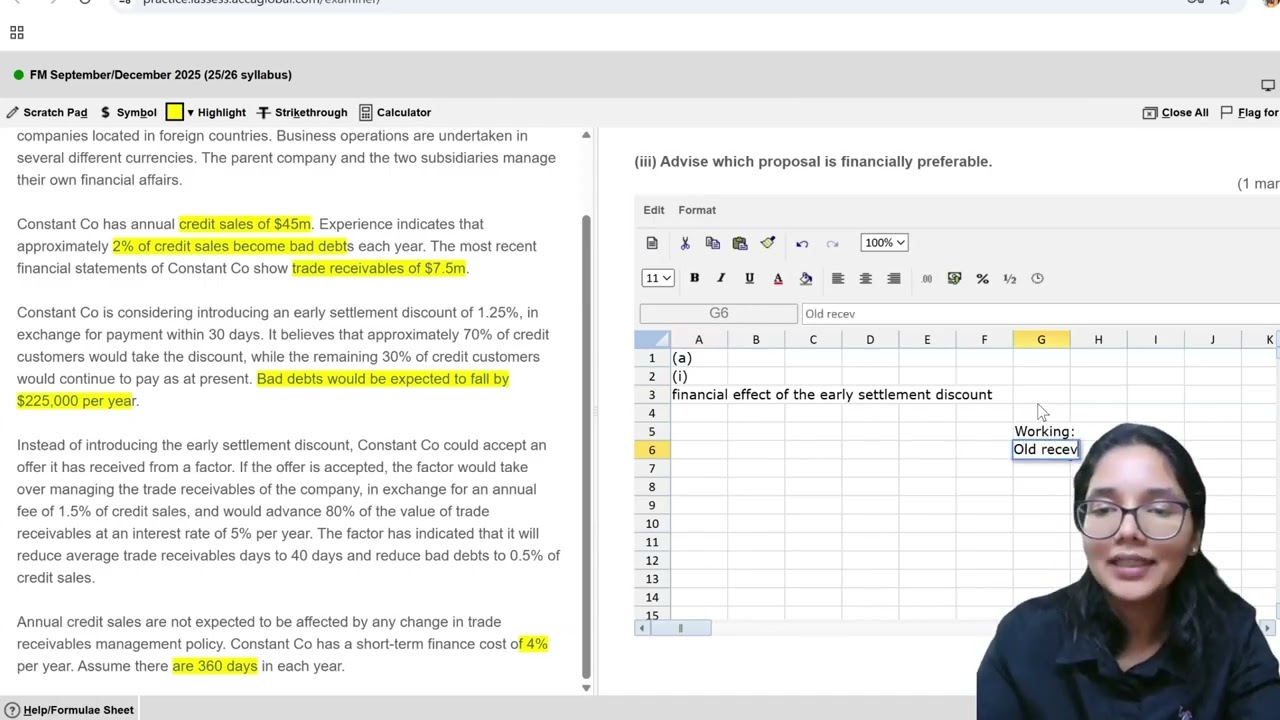
Task: Select cell A1 containing '(a)'
Action: coord(699,358)
